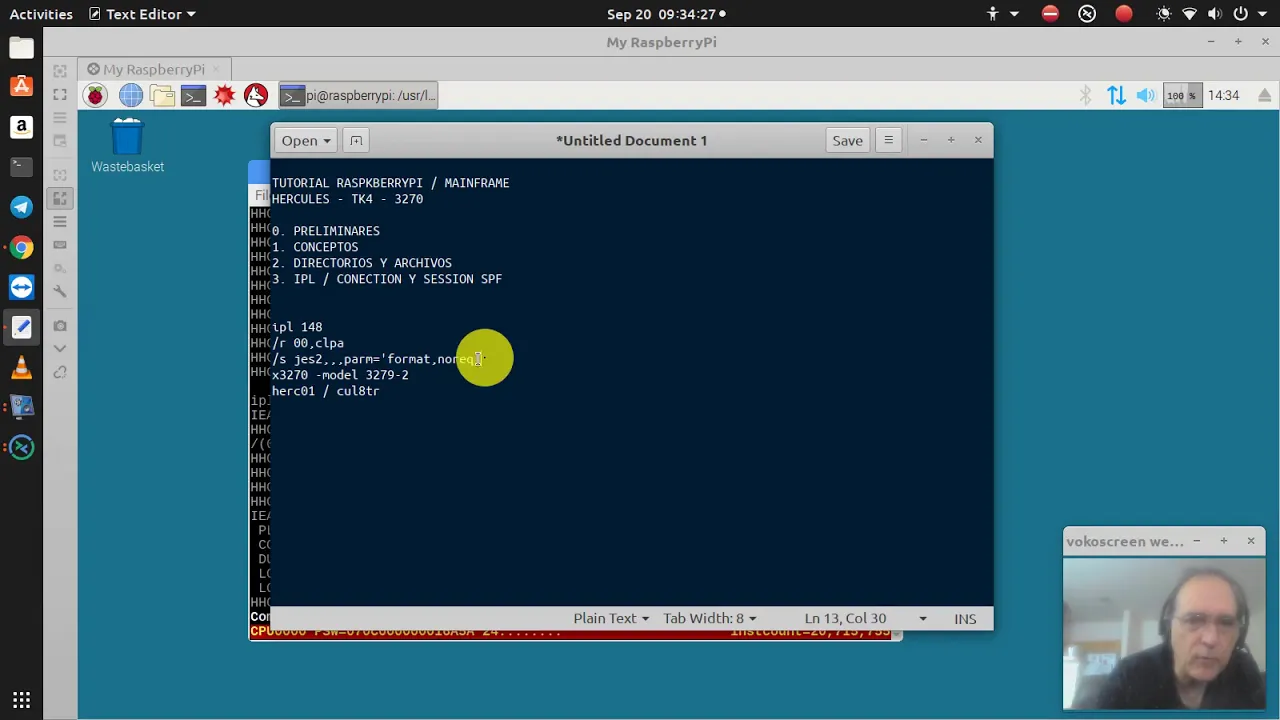1280x720 pixels.
Task: Click the Pi eject tray icon
Action: (1264, 96)
